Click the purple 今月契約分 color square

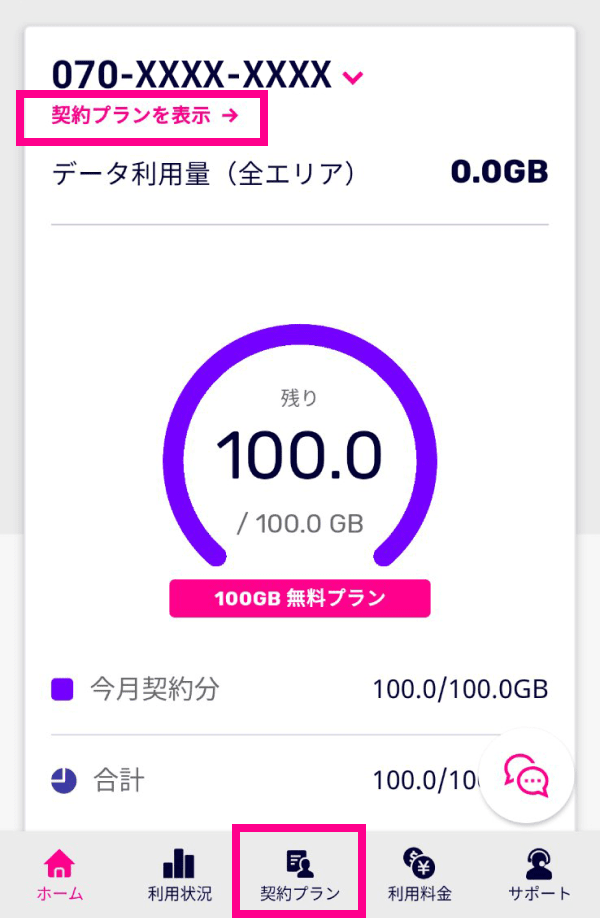coord(62,689)
